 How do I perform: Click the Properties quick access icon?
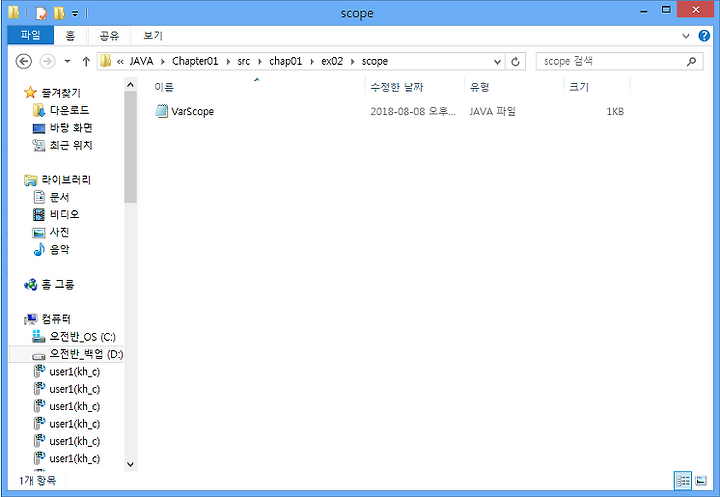click(41, 13)
